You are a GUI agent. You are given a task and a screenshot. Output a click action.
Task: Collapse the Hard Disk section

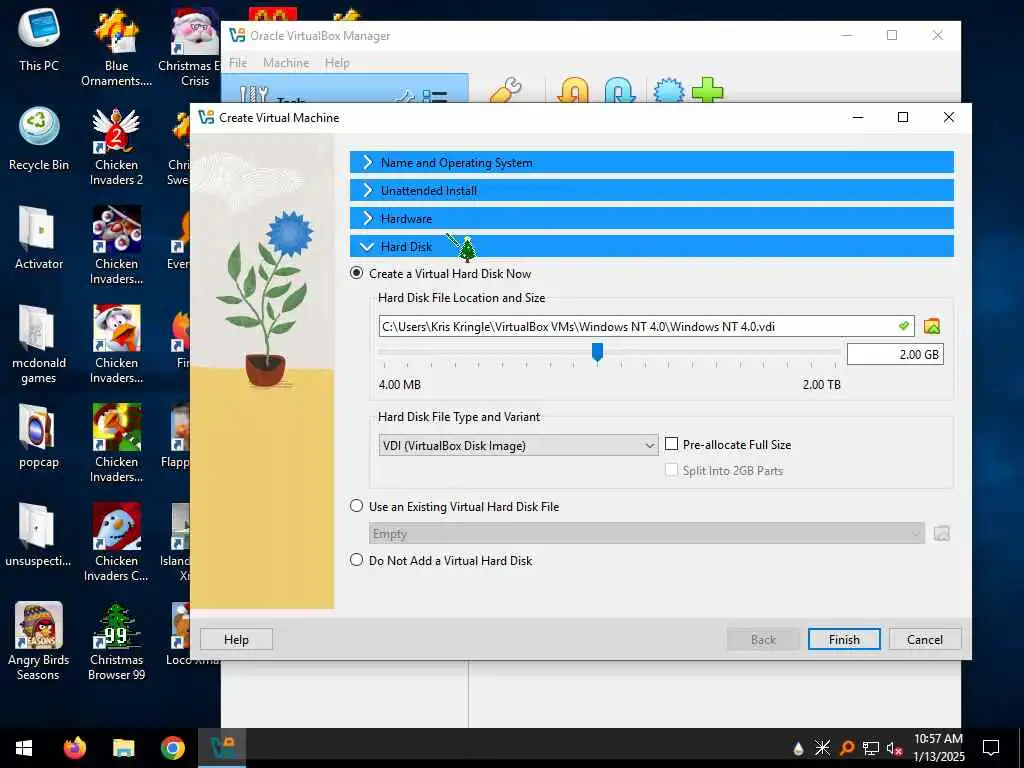coord(651,246)
